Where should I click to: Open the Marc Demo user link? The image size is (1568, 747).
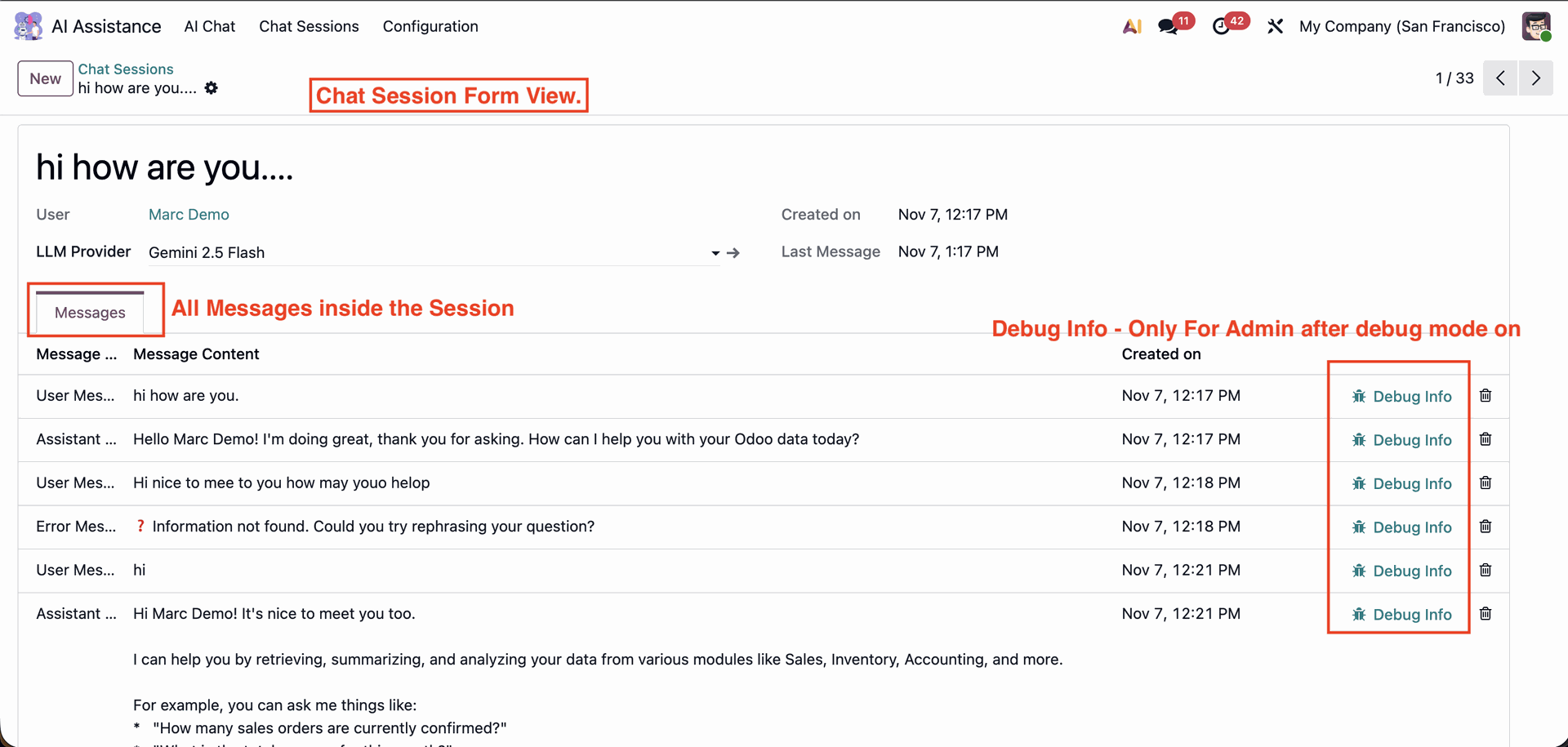[x=189, y=215]
